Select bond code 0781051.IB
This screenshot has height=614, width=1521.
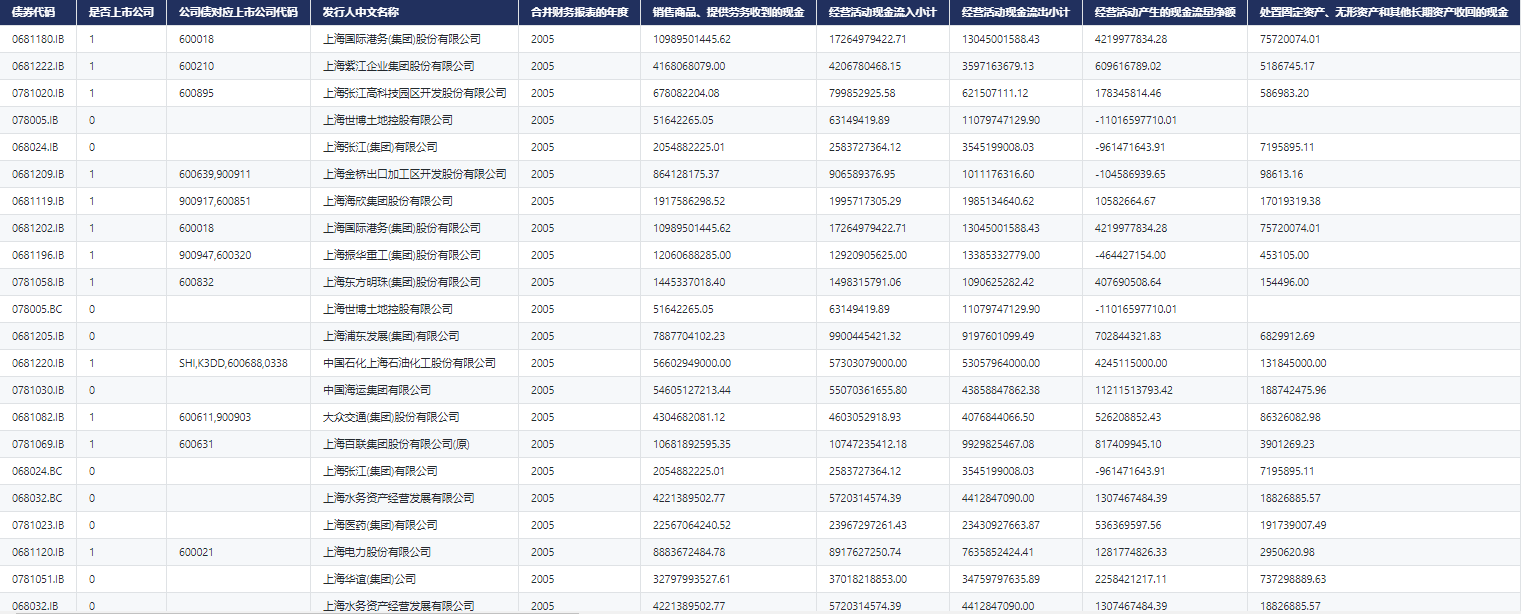pos(38,579)
